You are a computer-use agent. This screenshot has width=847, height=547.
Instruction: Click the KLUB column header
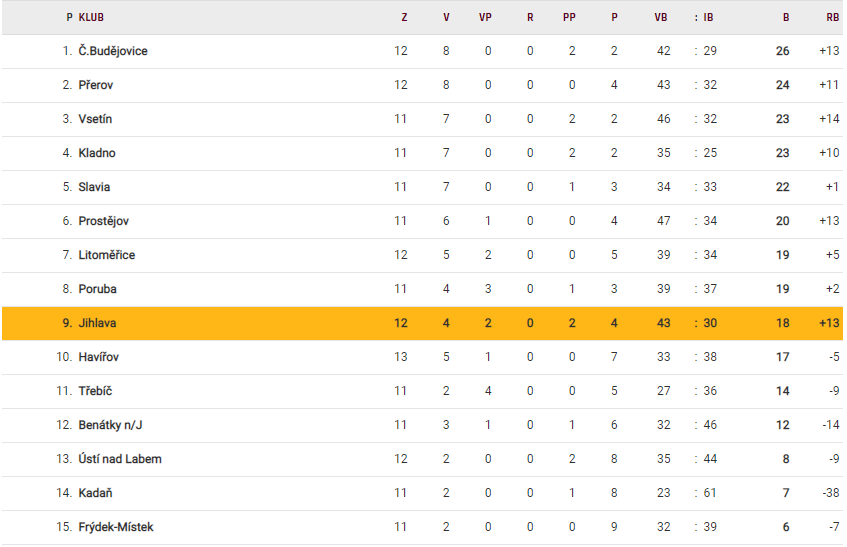click(x=91, y=17)
